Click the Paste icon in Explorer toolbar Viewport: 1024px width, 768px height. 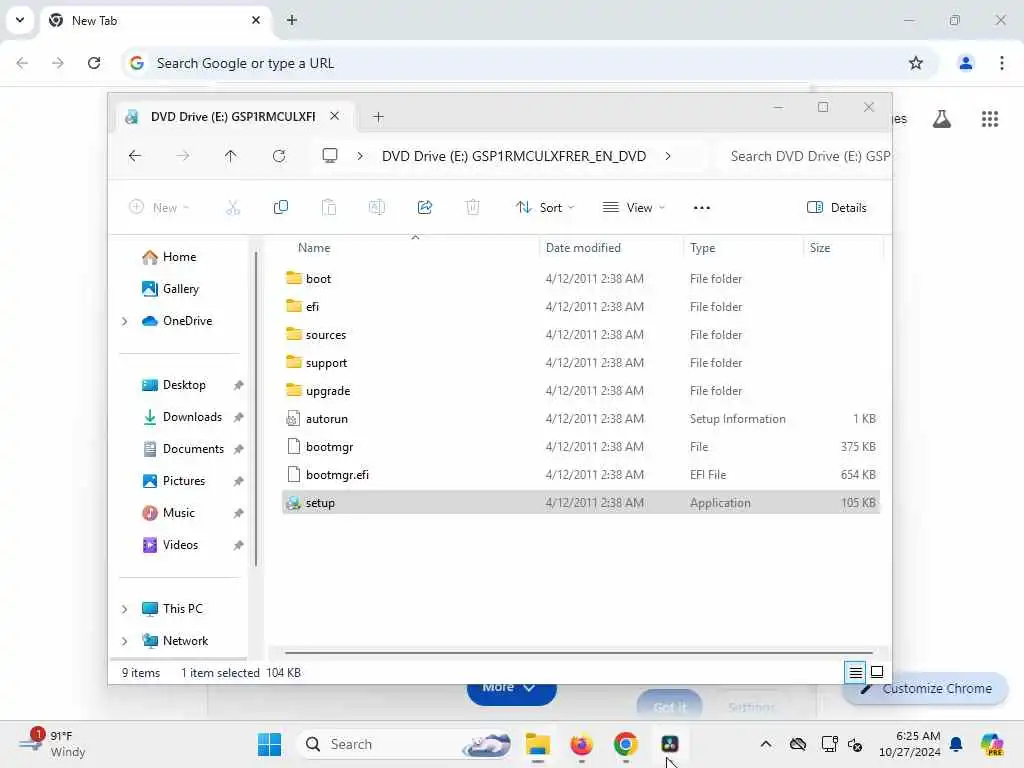tap(328, 208)
